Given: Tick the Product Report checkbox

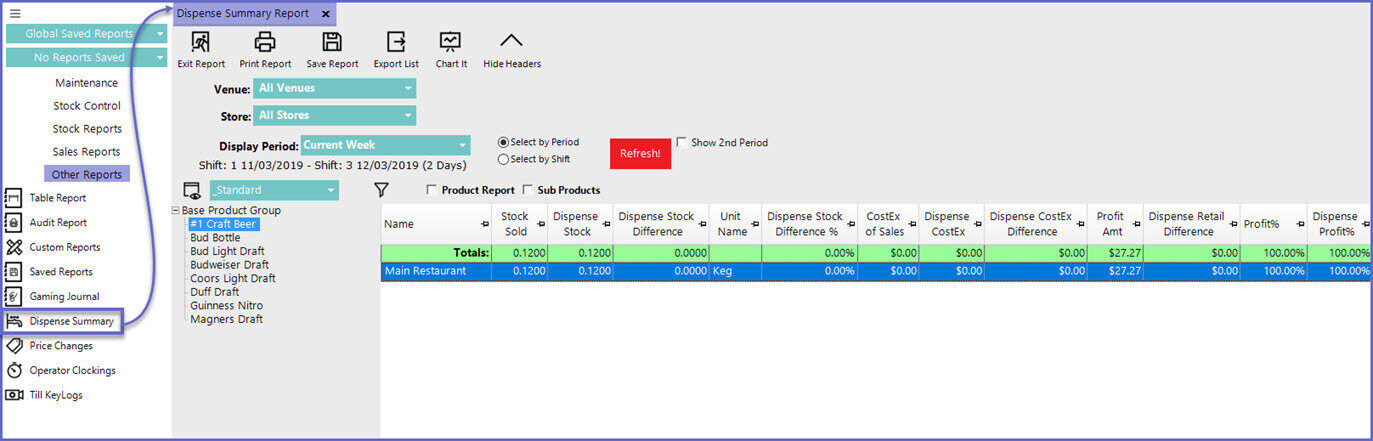Looking at the screenshot, I should tap(431, 190).
